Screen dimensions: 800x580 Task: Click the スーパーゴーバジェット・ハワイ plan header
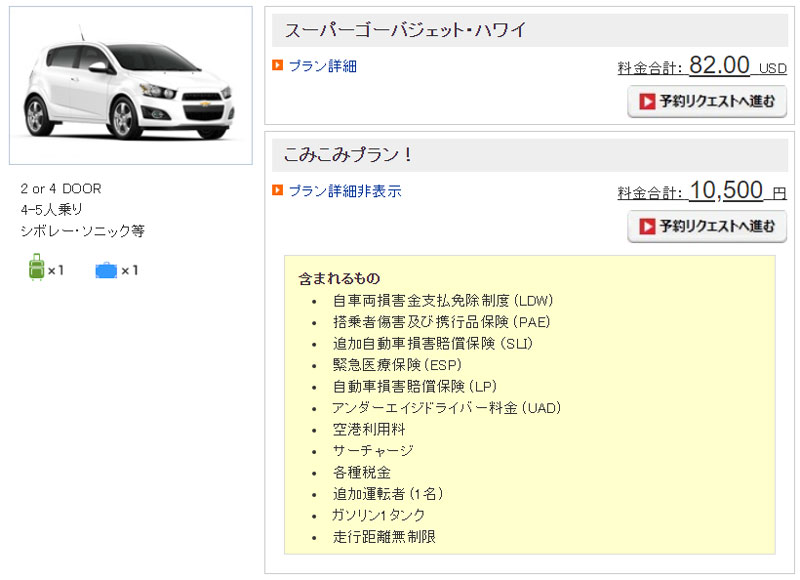pos(530,30)
